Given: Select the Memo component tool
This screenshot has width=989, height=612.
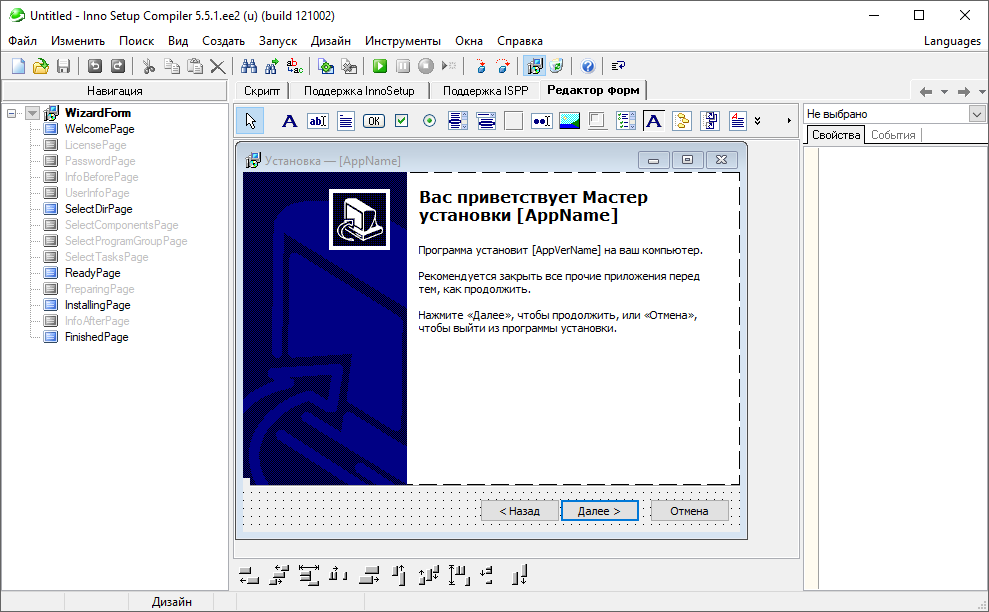Looking at the screenshot, I should pyautogui.click(x=346, y=121).
